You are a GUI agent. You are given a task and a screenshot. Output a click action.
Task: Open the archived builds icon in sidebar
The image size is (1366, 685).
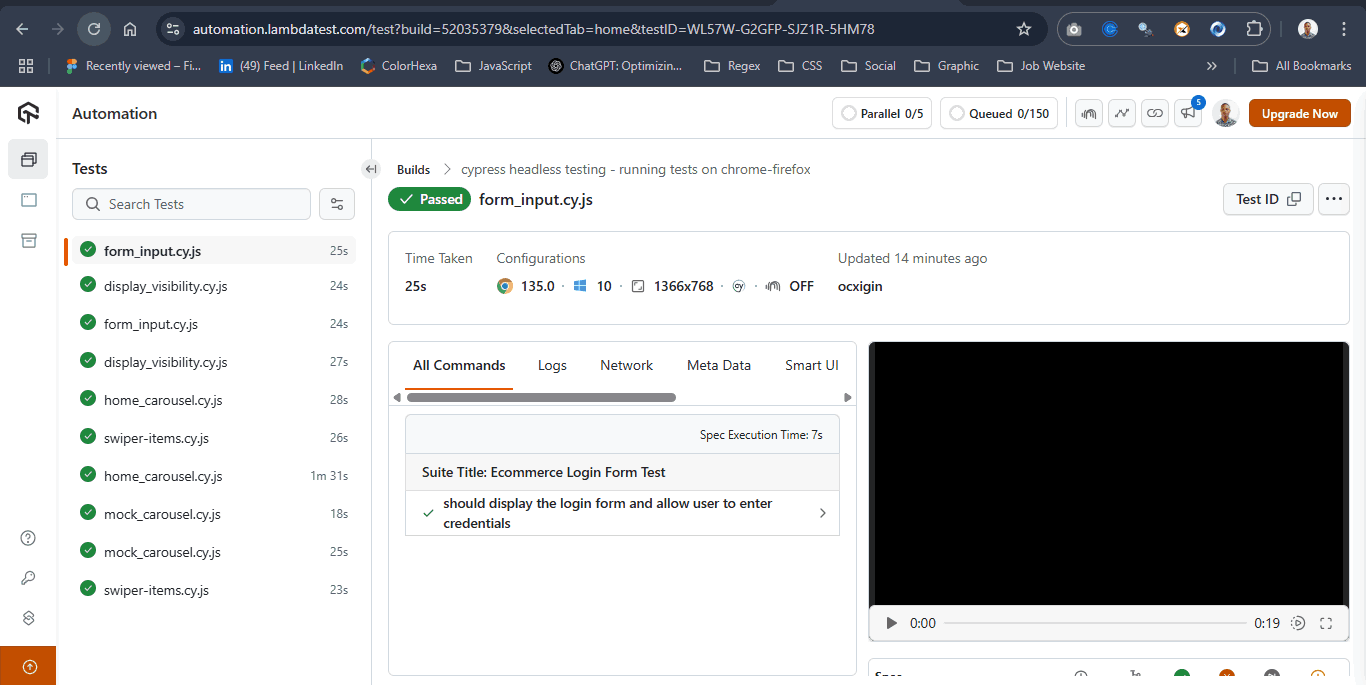tap(27, 240)
